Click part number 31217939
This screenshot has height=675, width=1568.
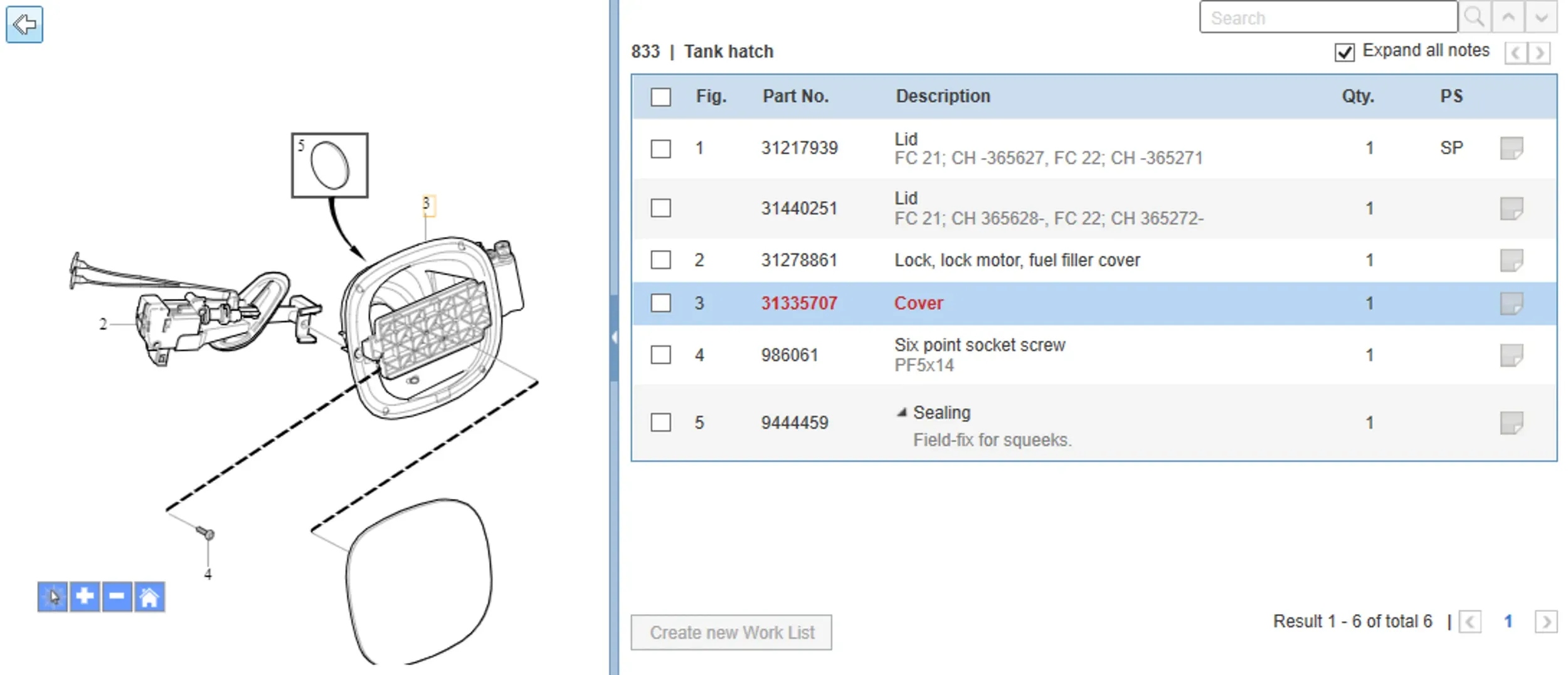tap(799, 148)
